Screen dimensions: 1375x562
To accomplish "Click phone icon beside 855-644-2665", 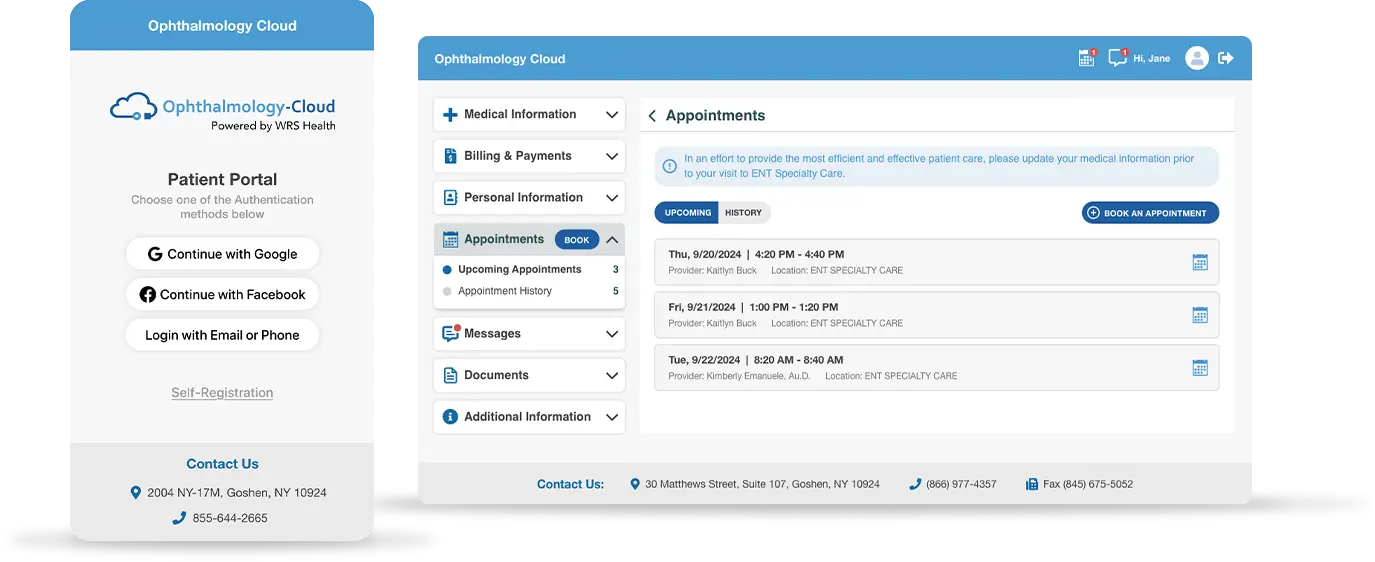I will [x=179, y=518].
